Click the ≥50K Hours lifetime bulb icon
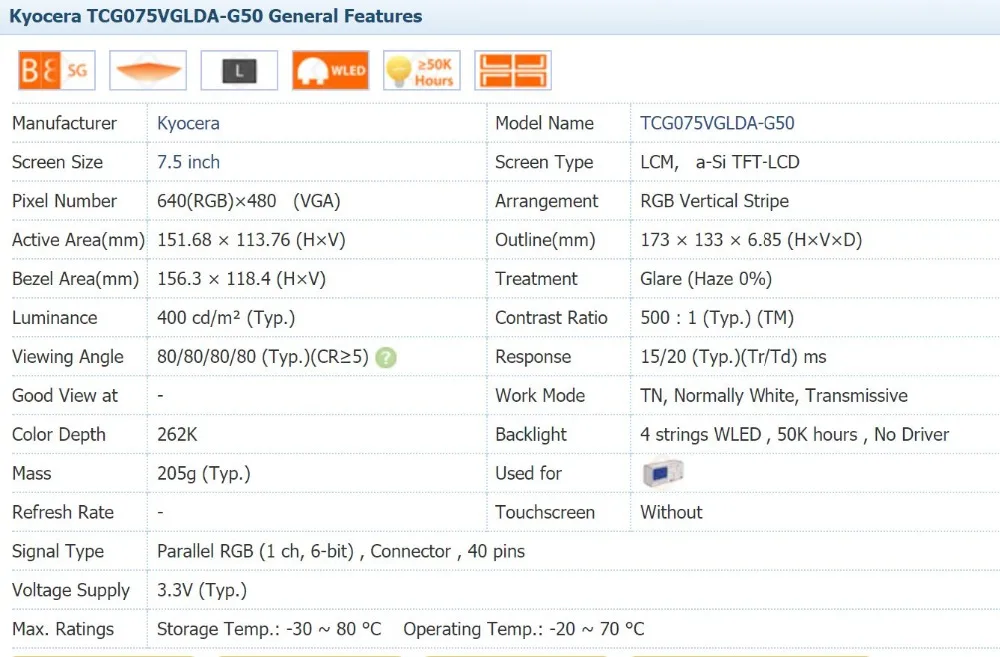 pyautogui.click(x=422, y=70)
